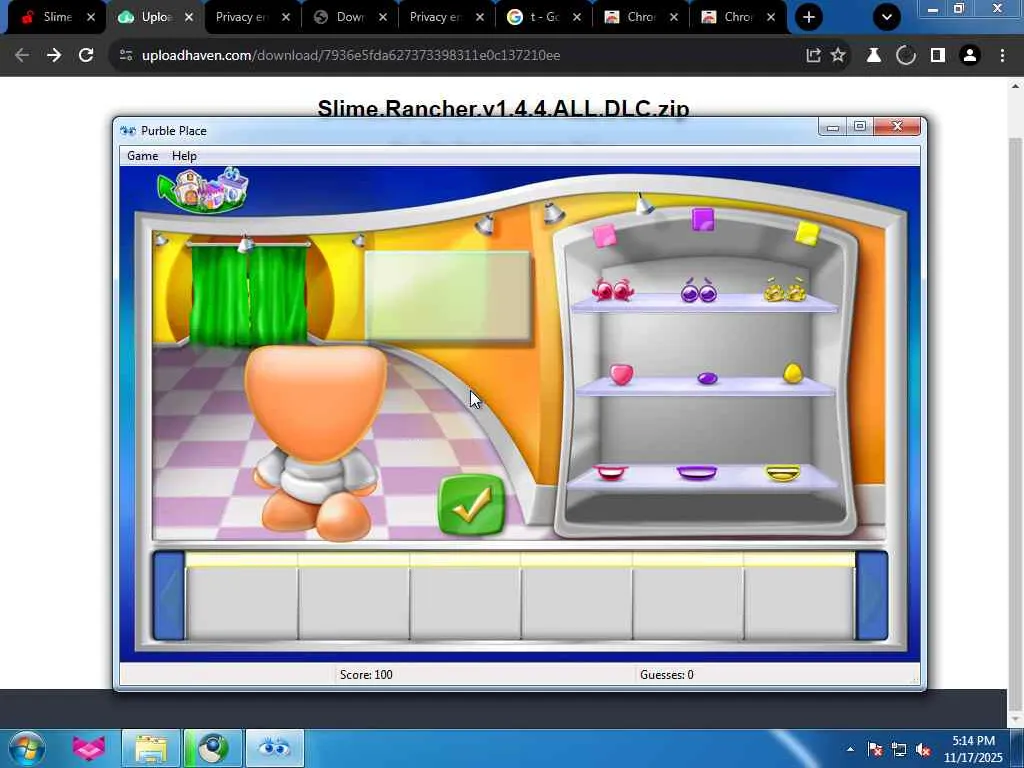The width and height of the screenshot is (1024, 768).
Task: Switch to the Downloads browser tab
Action: (349, 17)
